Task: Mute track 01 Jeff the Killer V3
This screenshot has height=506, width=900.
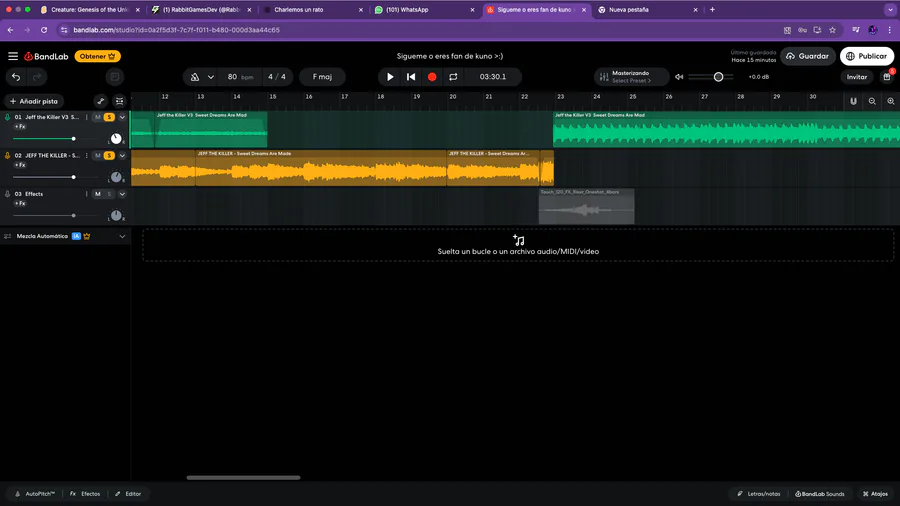Action: coord(98,117)
